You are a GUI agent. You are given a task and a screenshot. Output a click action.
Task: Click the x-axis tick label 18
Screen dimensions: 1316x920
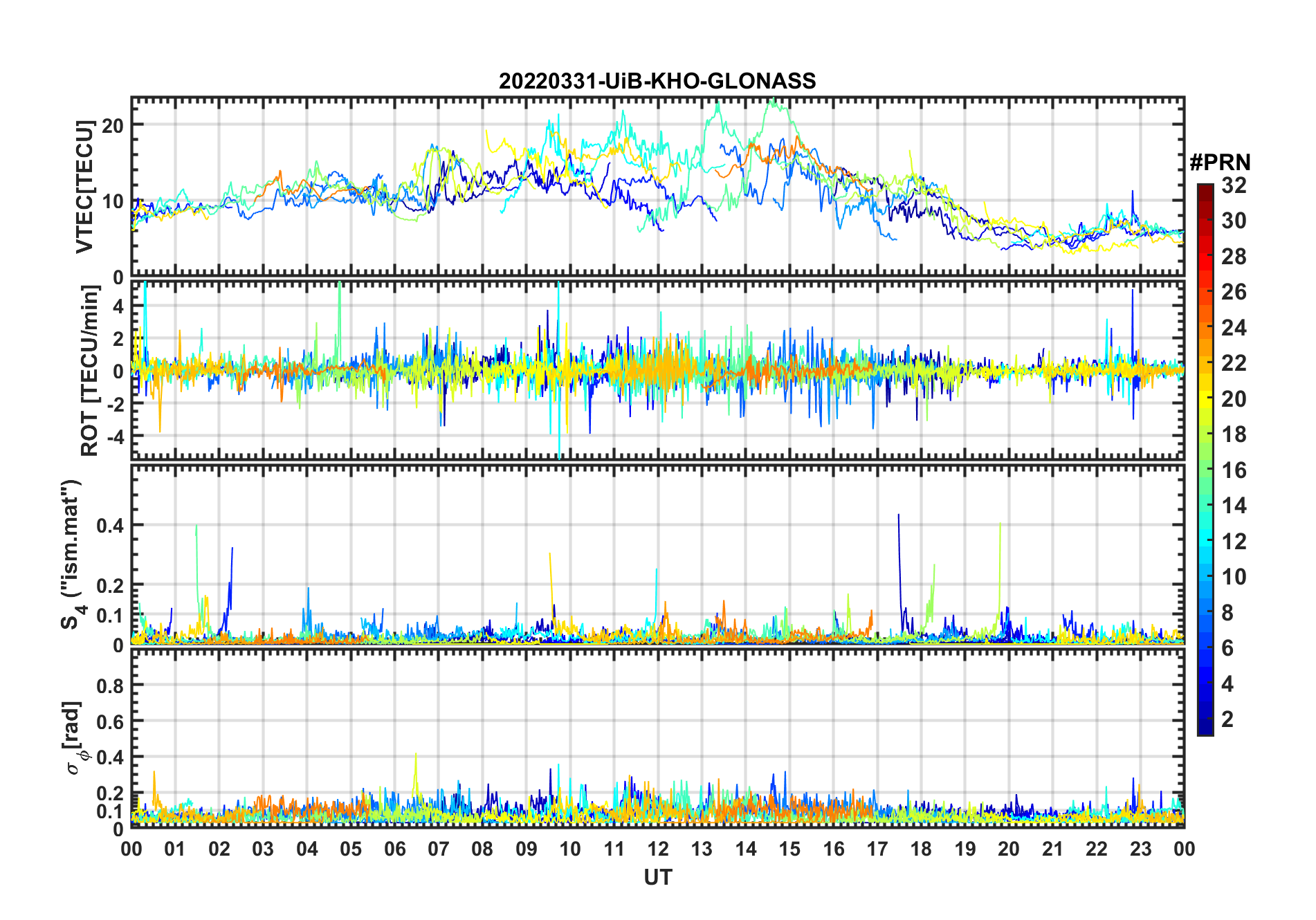pyautogui.click(x=921, y=849)
